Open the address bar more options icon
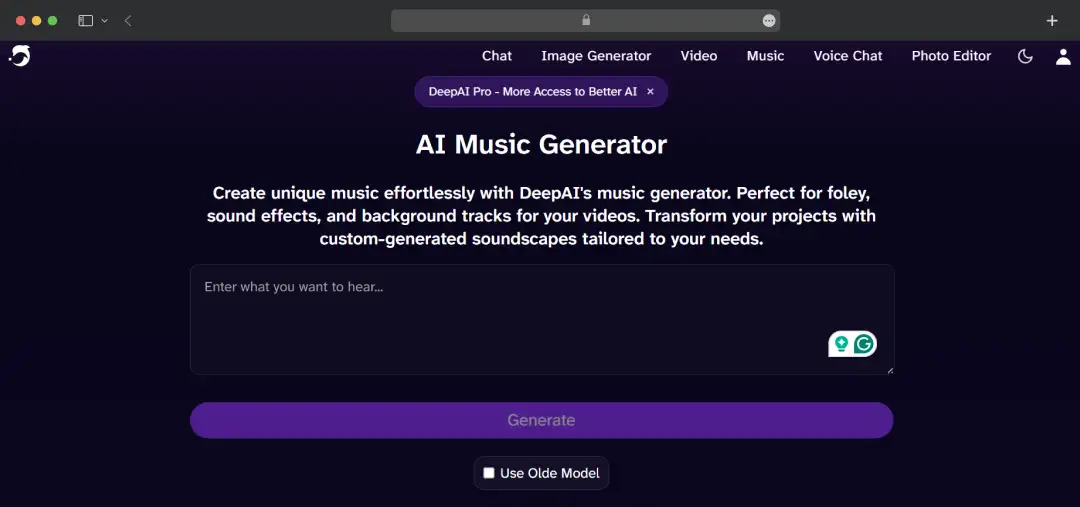Screen dimensions: 1080x507 click(x=769, y=21)
